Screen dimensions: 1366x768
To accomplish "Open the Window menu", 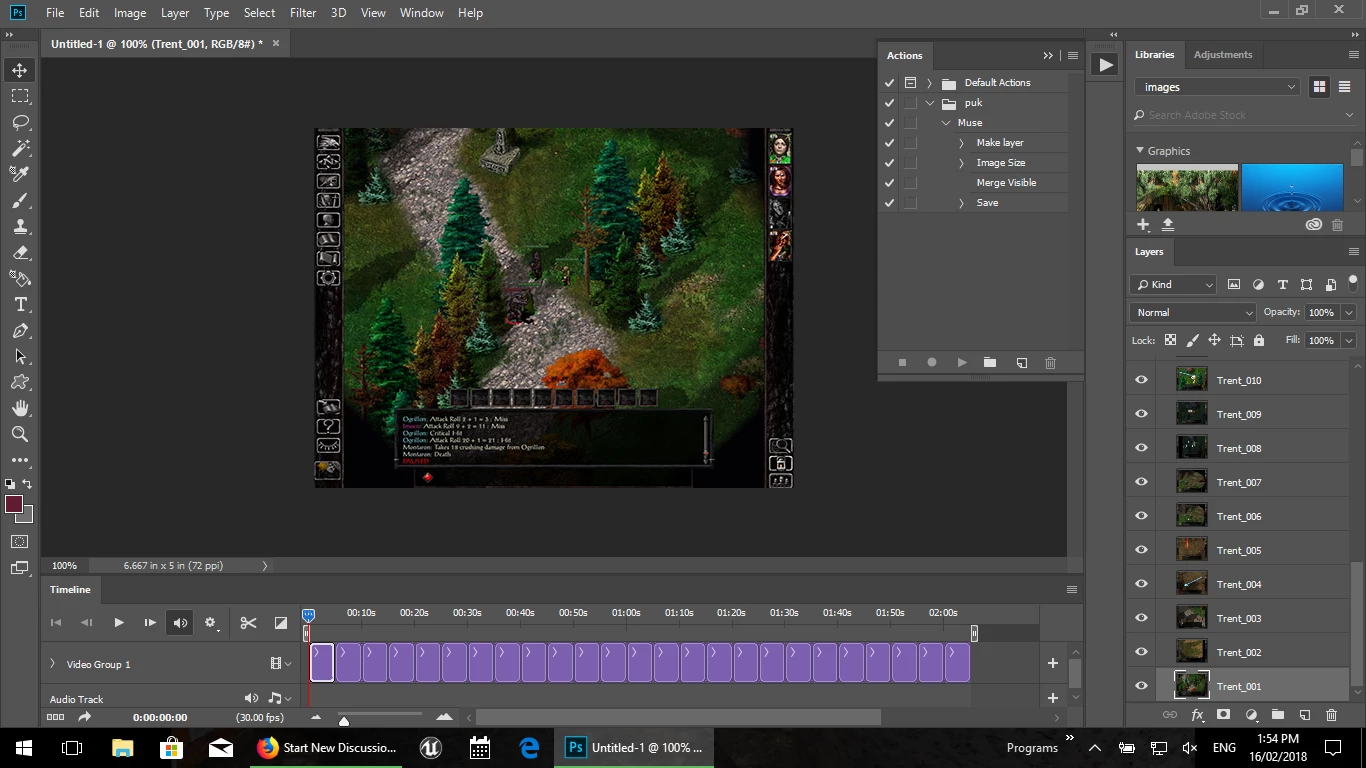I will [421, 13].
